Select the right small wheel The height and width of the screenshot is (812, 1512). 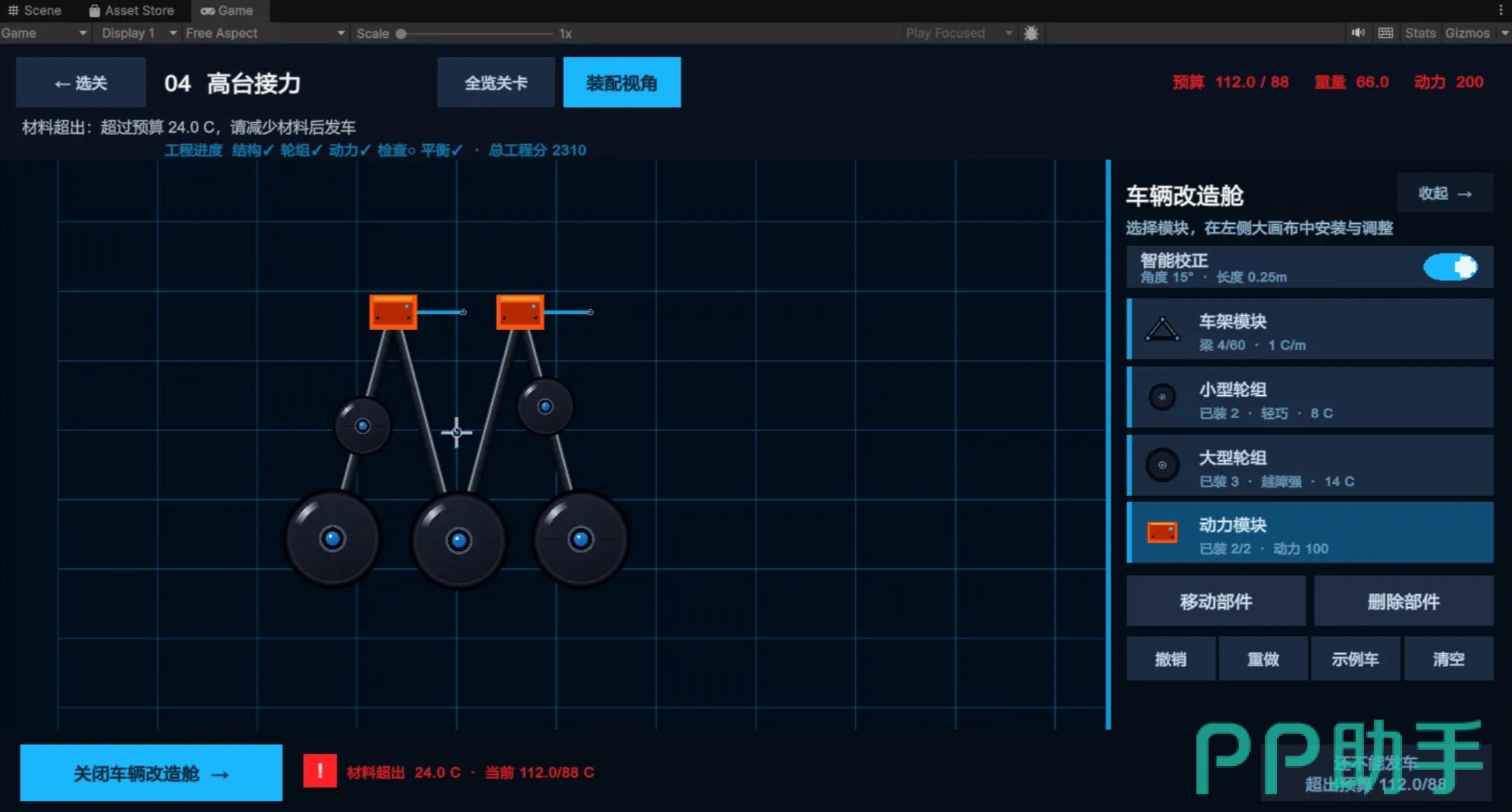click(545, 406)
